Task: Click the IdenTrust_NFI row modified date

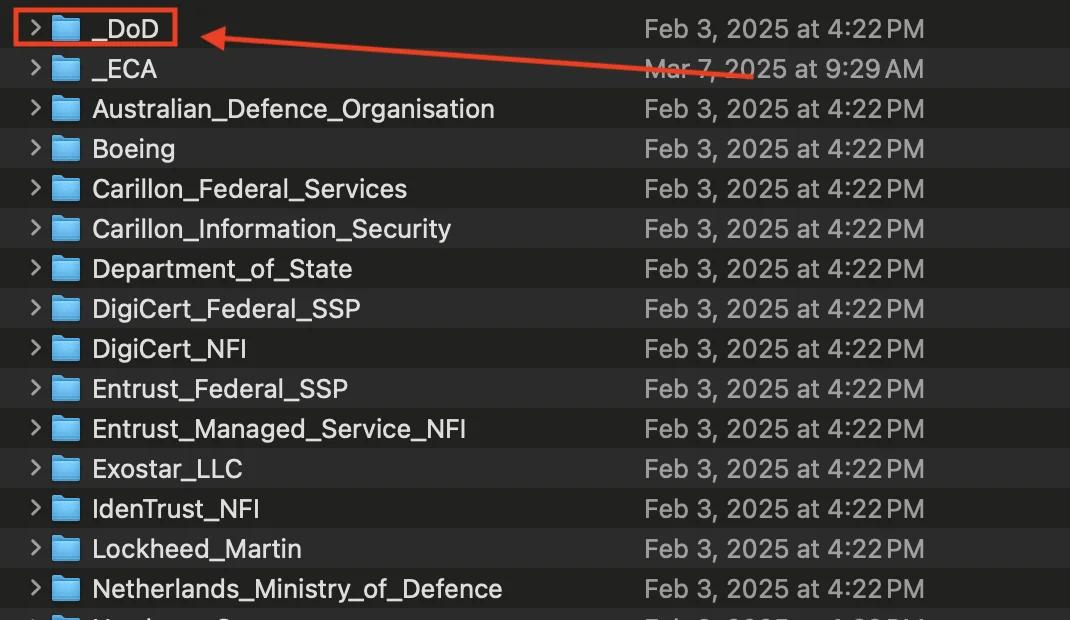Action: click(784, 510)
